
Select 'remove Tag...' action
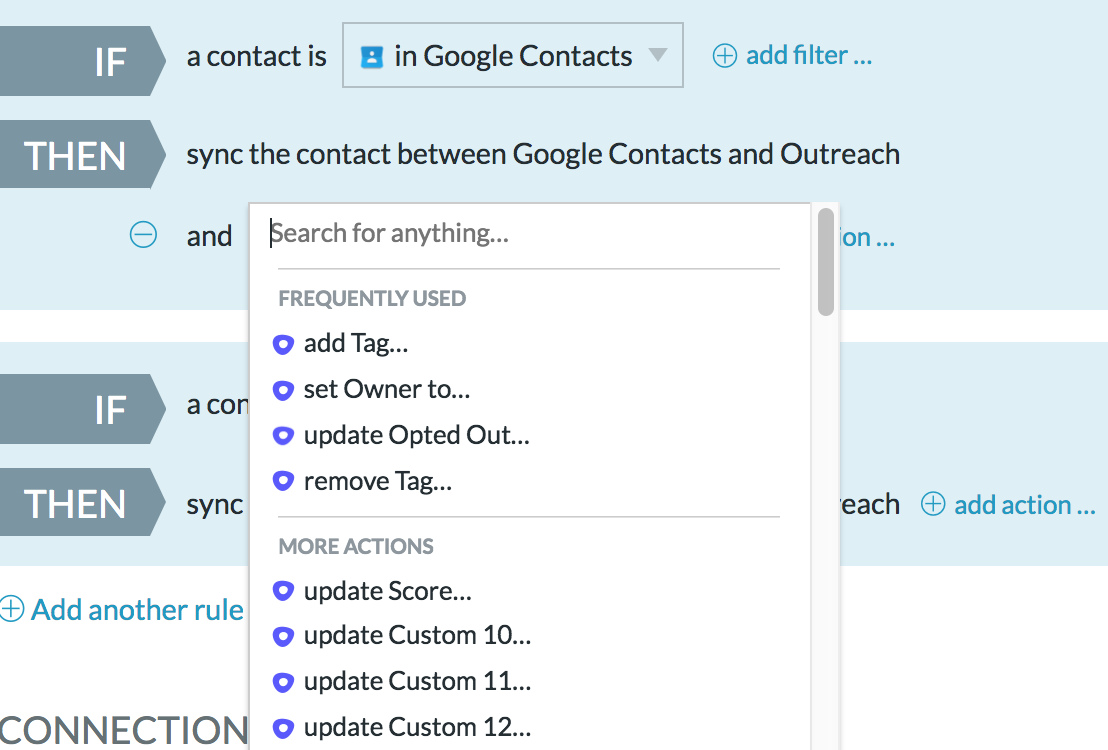click(x=377, y=481)
